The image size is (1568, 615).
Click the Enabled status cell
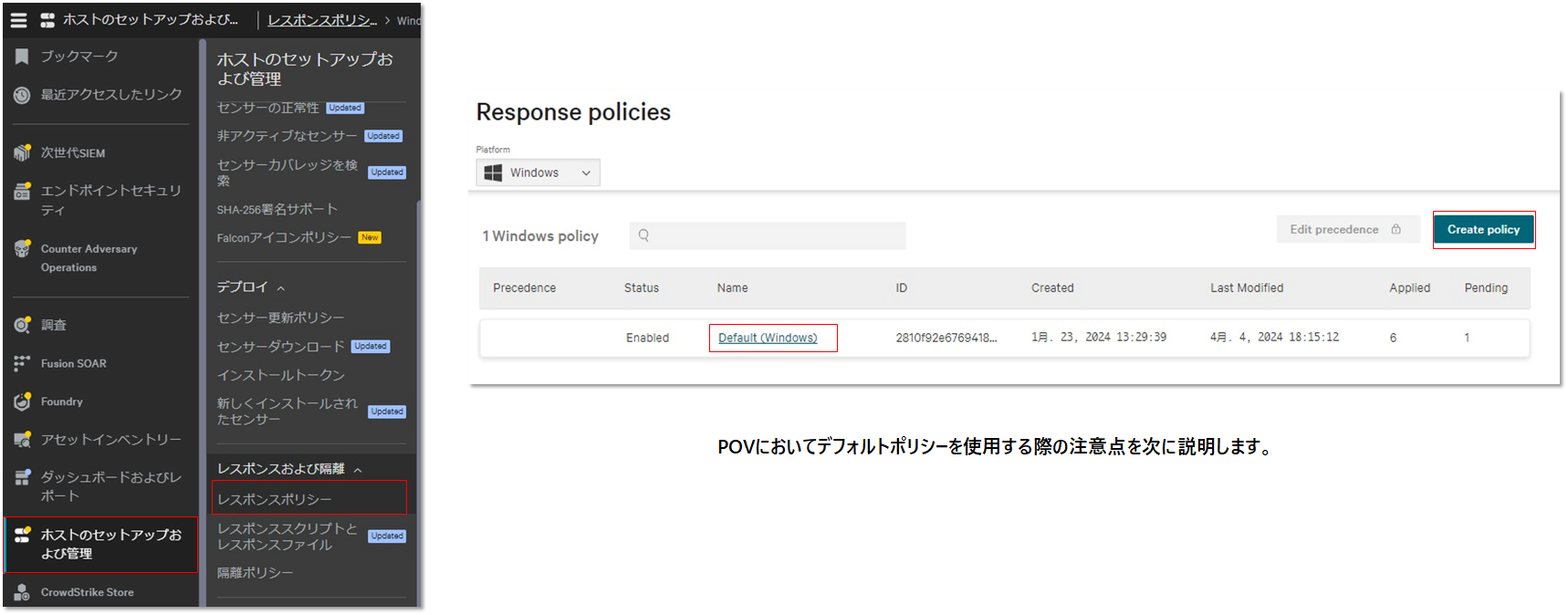coord(648,338)
